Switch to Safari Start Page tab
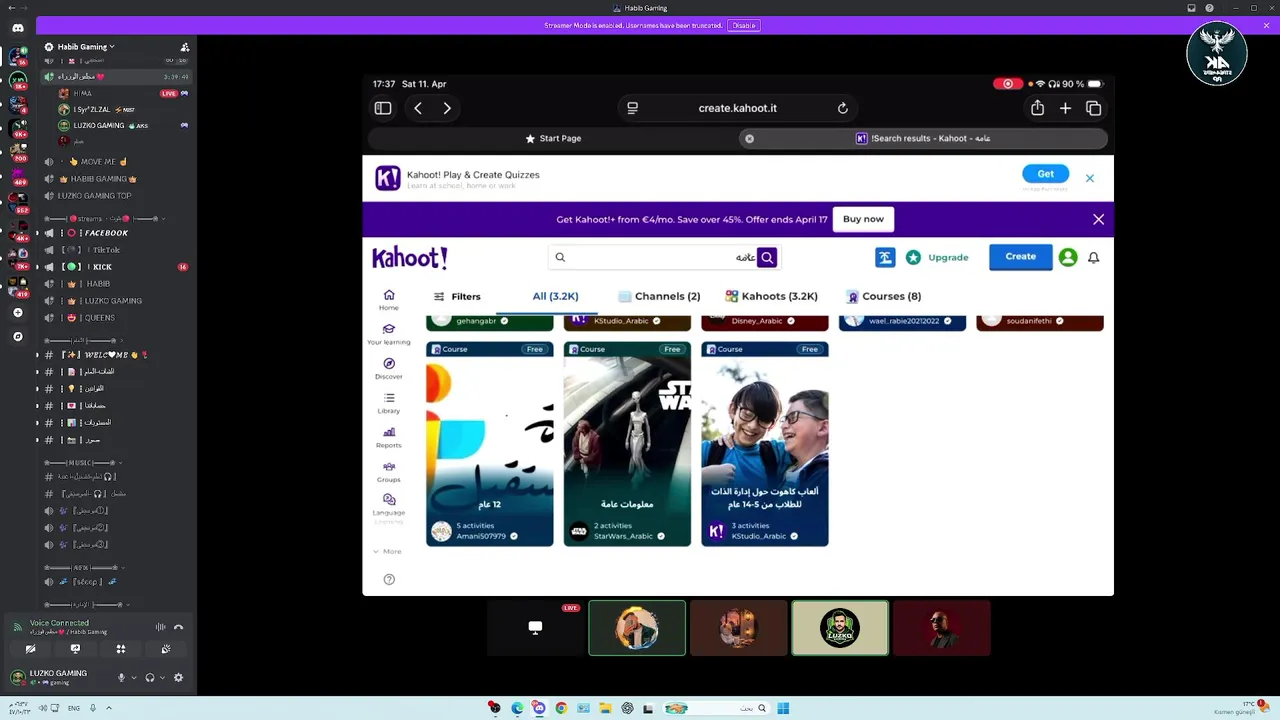 (x=553, y=139)
